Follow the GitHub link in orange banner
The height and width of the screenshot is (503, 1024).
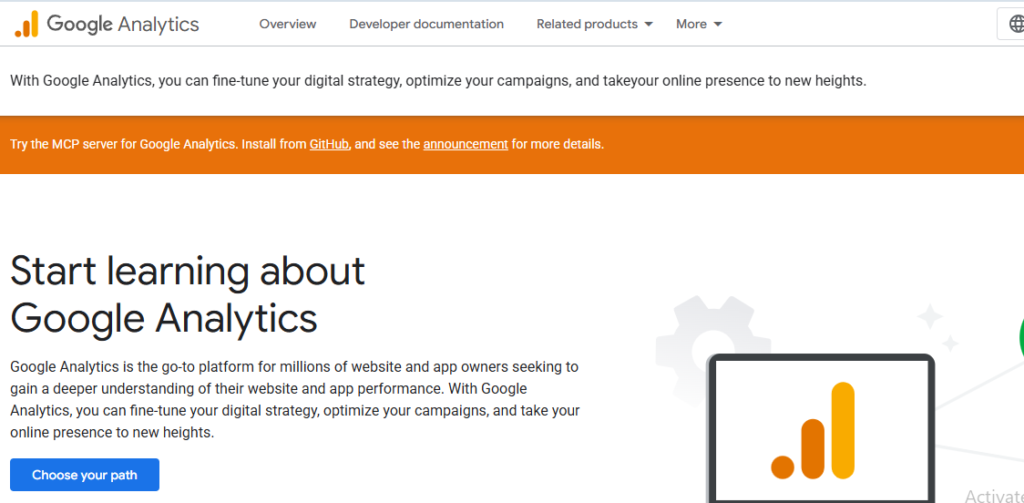[x=328, y=144]
